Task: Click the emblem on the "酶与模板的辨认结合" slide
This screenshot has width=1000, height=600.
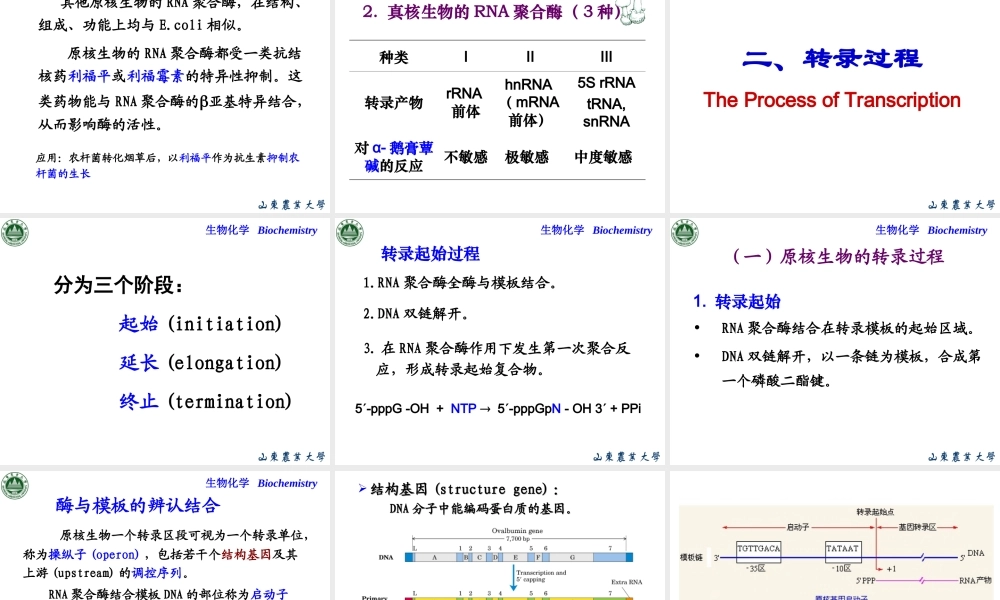Action: click(15, 485)
